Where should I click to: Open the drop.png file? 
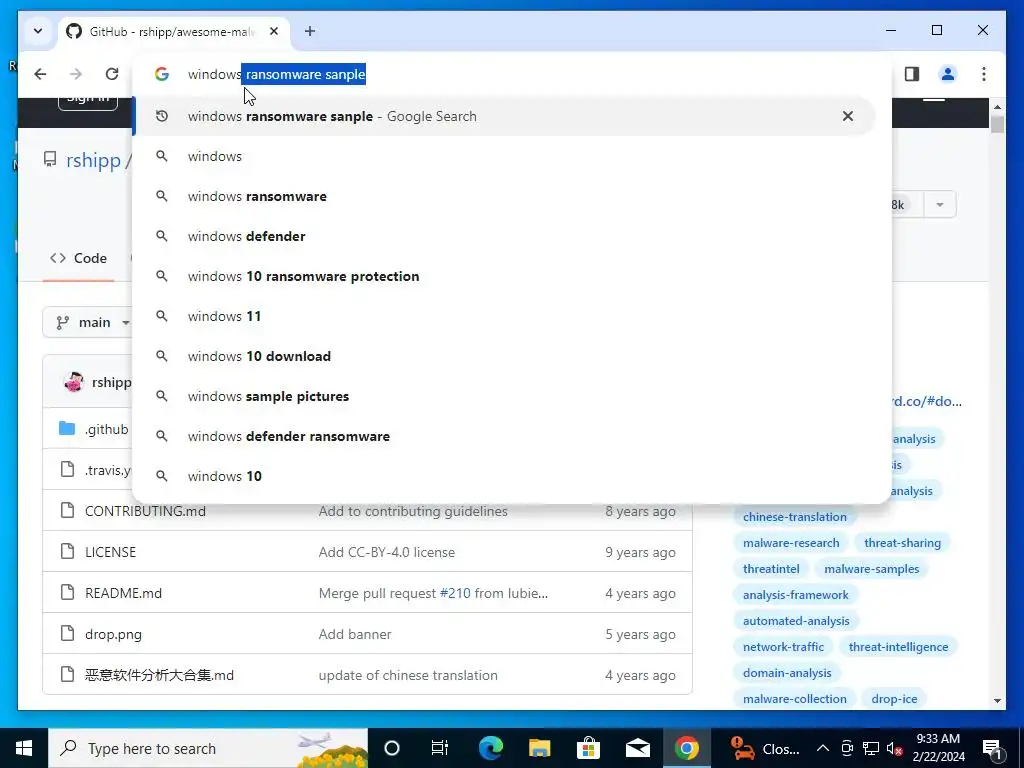click(113, 635)
